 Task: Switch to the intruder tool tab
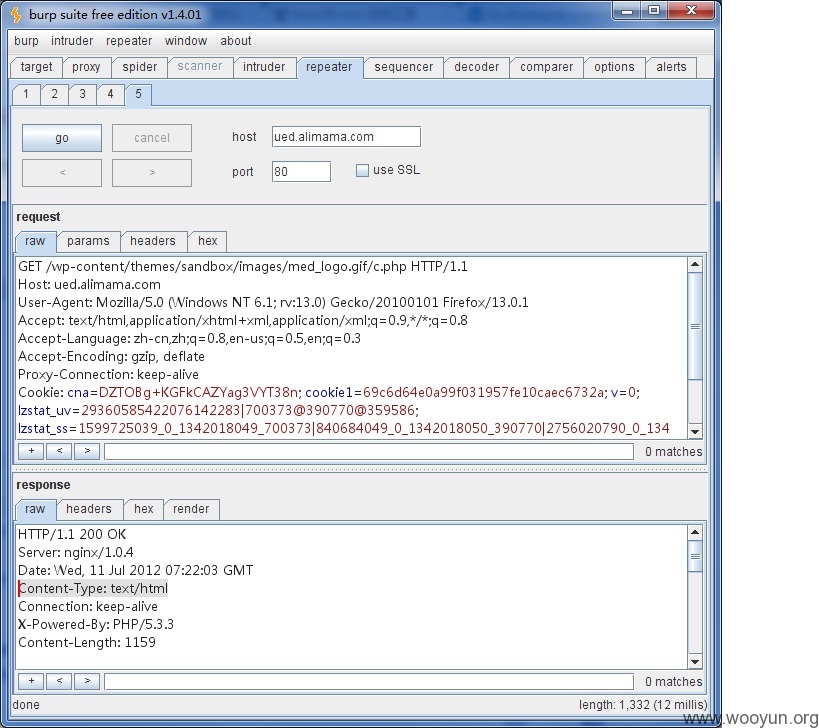click(264, 67)
